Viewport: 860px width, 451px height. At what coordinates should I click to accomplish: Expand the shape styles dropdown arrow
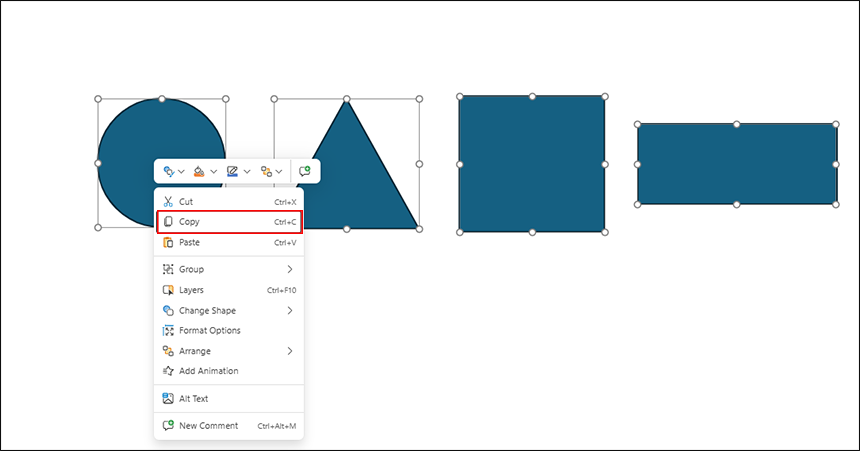point(181,172)
